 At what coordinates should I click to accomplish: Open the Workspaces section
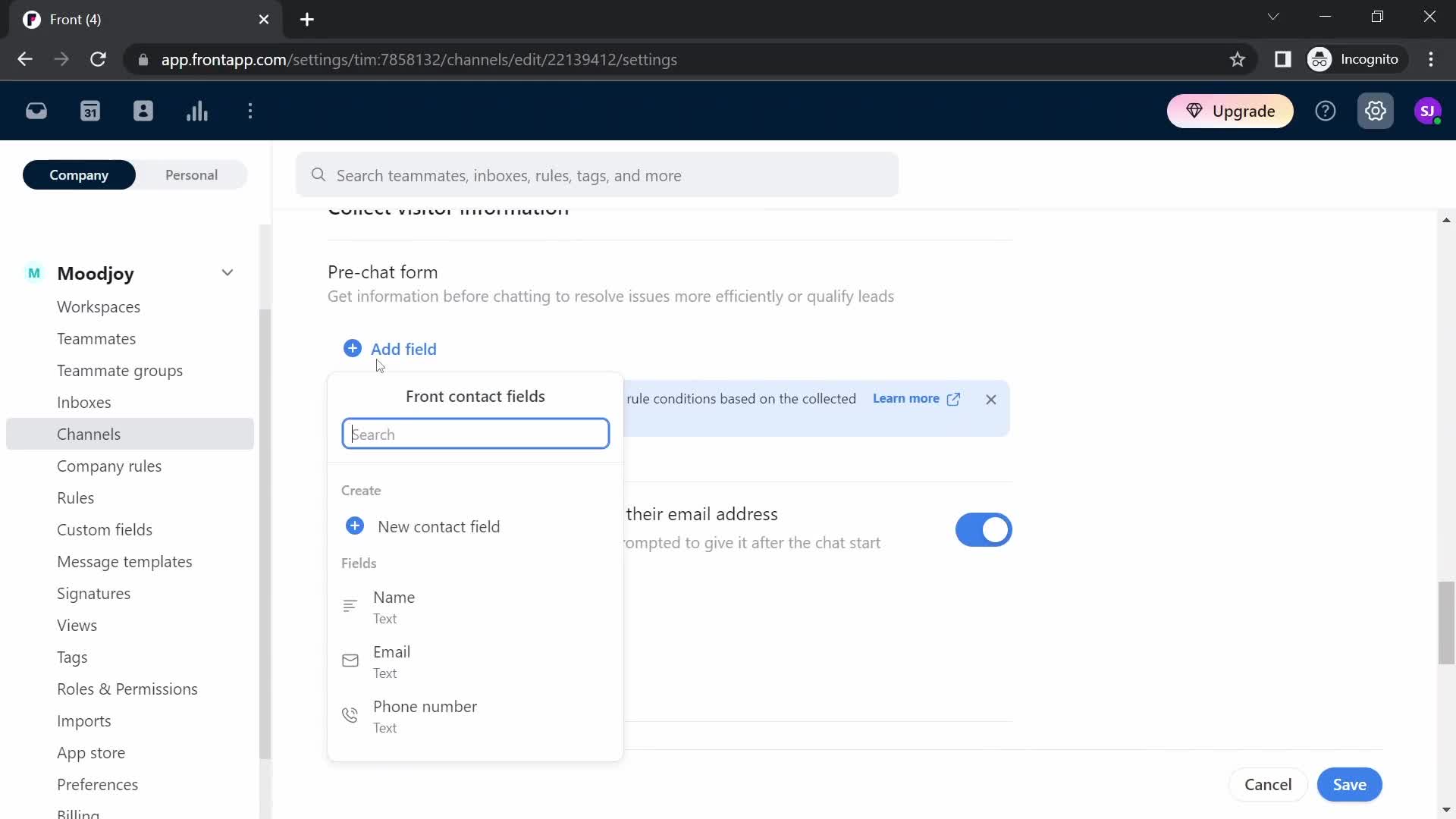pos(99,307)
